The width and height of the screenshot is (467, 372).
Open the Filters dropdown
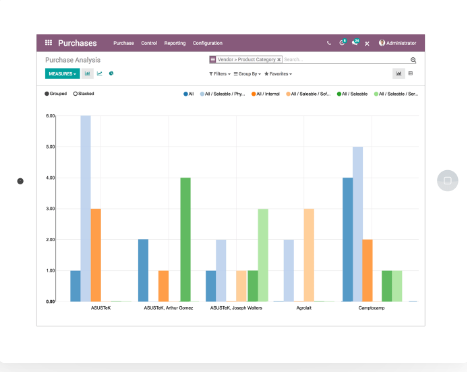tap(220, 74)
